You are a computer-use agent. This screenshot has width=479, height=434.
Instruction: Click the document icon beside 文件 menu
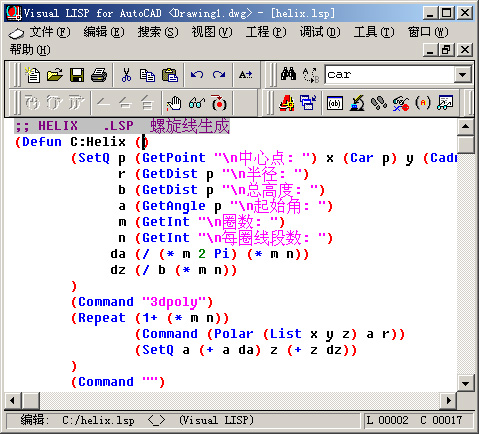17,33
